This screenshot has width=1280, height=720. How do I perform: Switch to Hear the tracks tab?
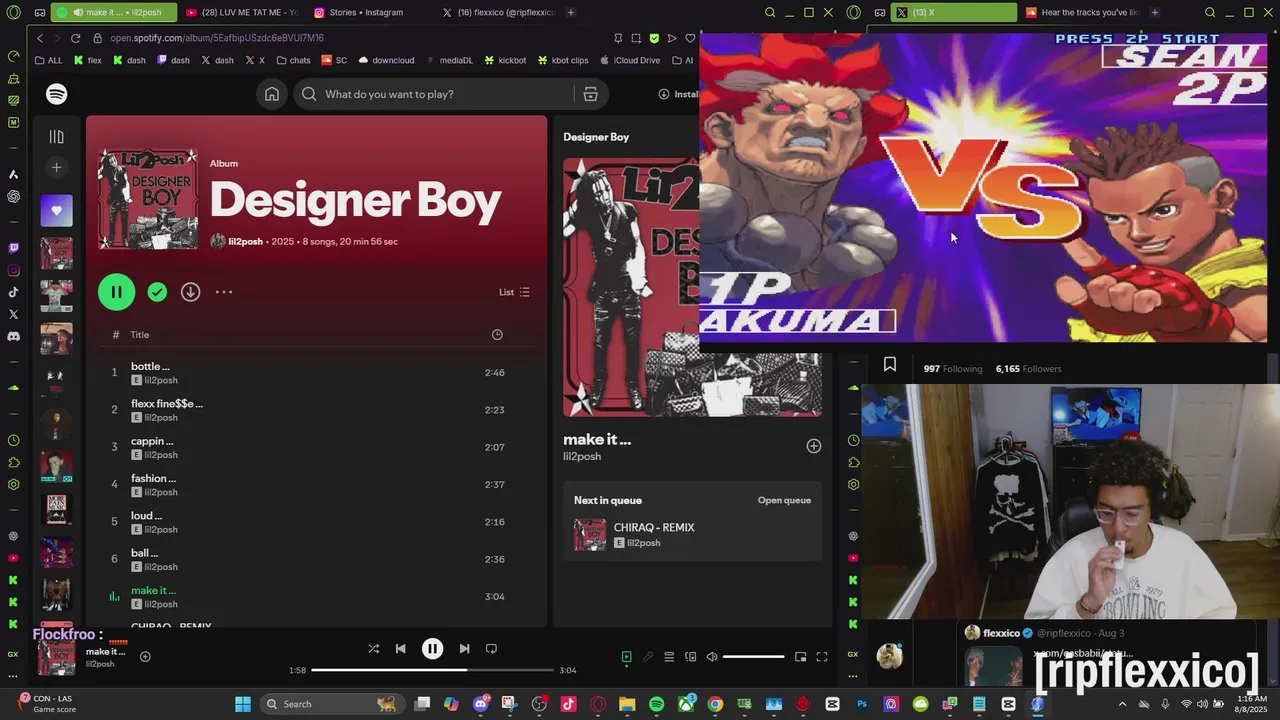1082,12
